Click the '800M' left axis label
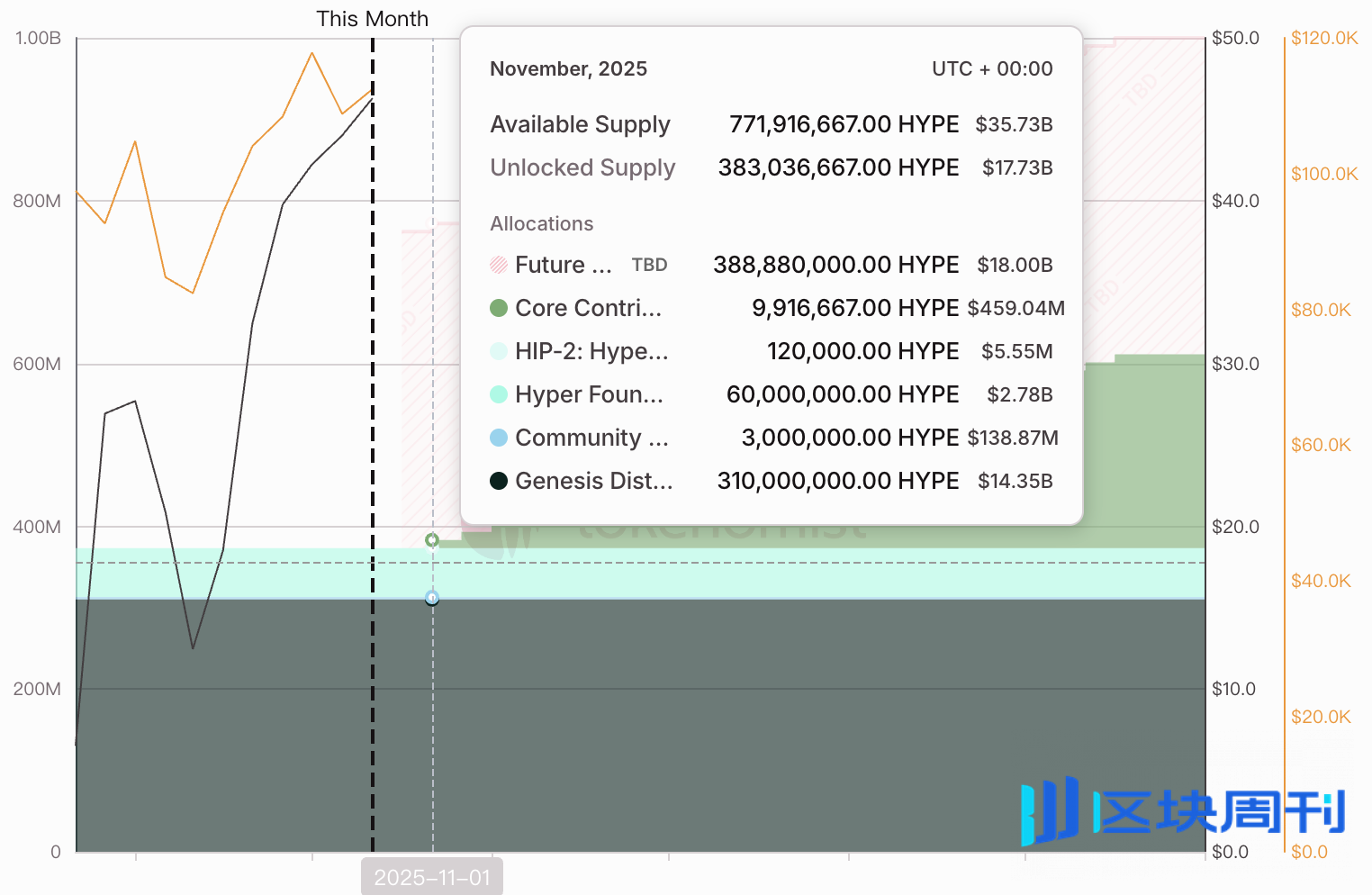Screen dimensions: 1372x895 click(37, 201)
